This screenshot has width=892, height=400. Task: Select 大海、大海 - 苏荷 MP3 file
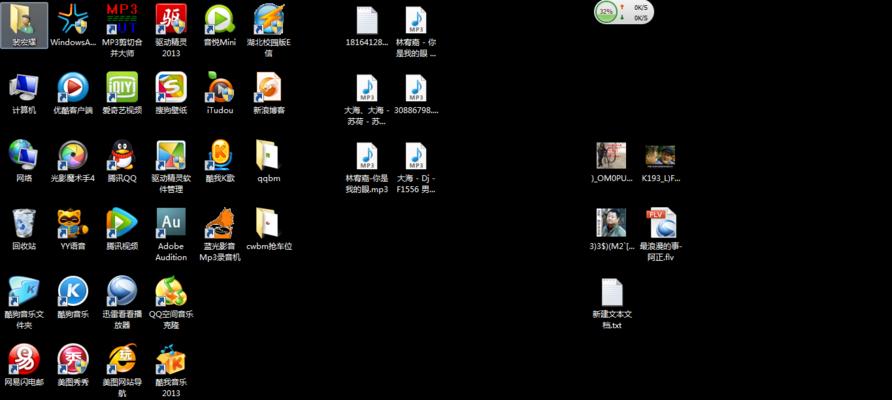coord(367,100)
